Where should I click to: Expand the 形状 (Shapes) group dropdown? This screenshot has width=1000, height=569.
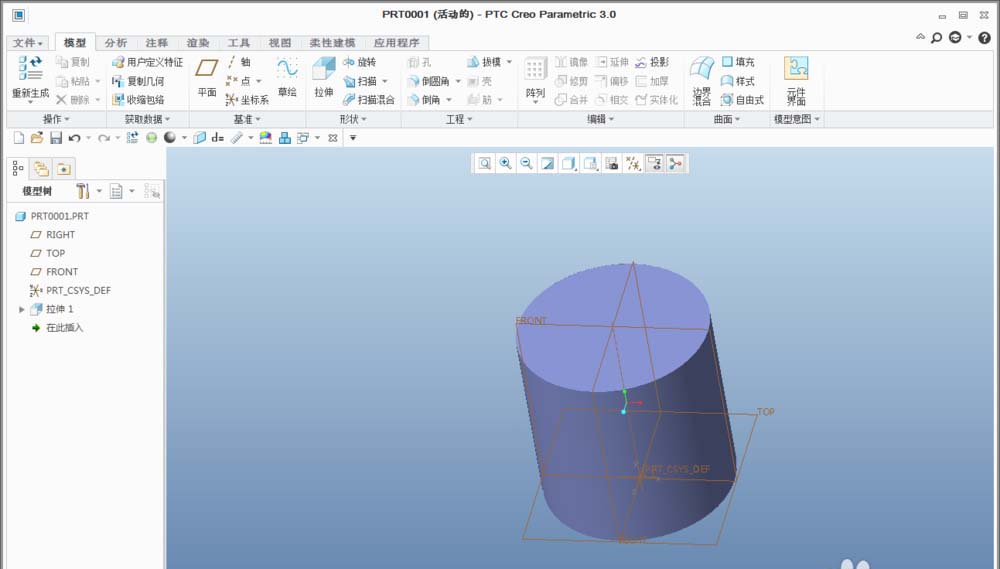pos(353,119)
